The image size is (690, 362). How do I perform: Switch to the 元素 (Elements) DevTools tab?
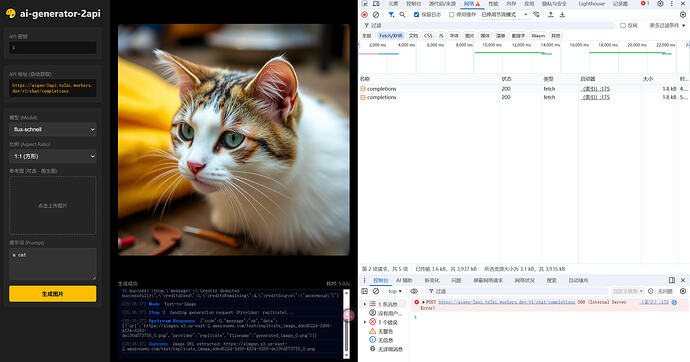pyautogui.click(x=393, y=4)
